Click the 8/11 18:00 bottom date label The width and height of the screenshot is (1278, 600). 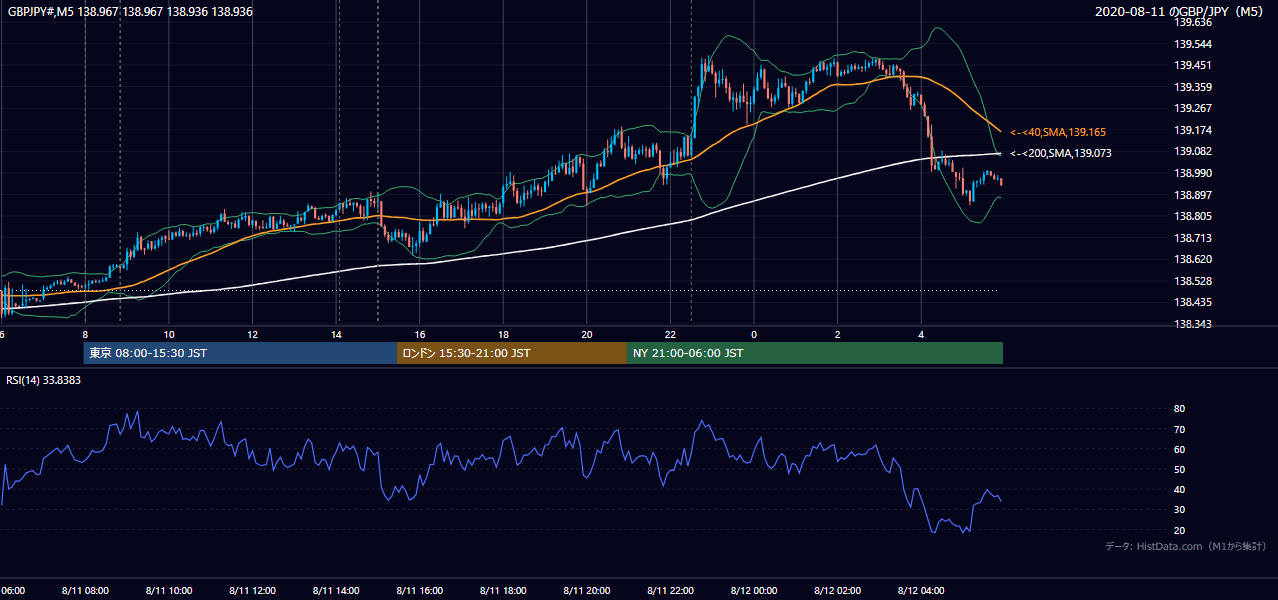pyautogui.click(x=504, y=590)
